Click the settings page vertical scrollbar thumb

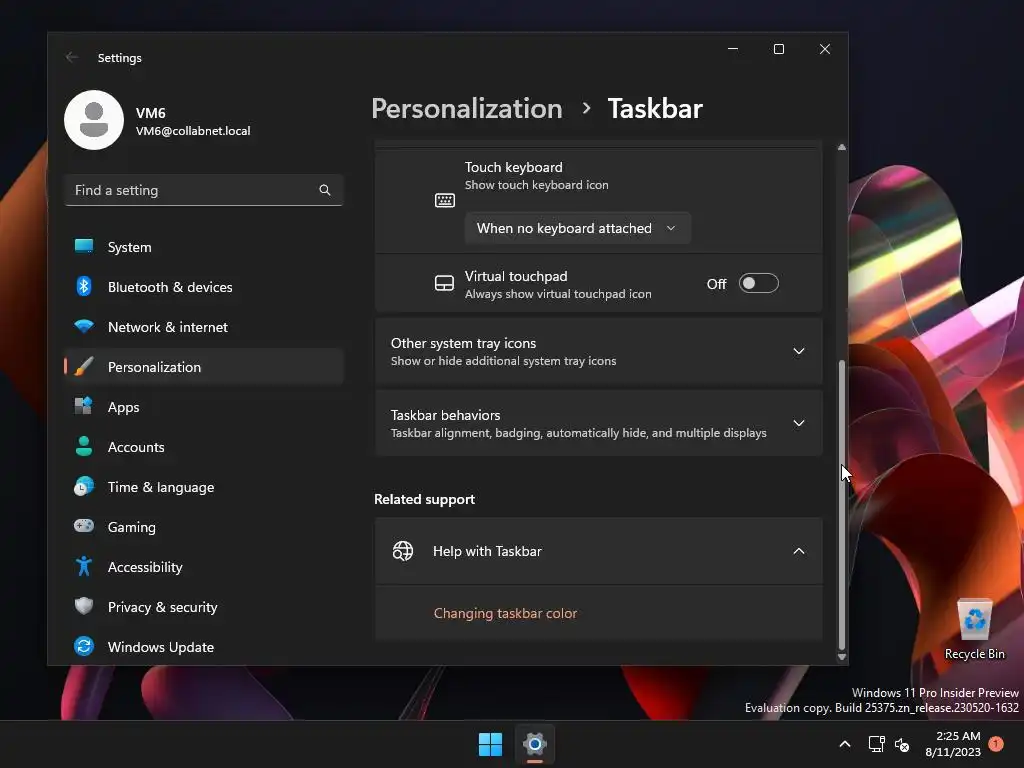pos(842,503)
